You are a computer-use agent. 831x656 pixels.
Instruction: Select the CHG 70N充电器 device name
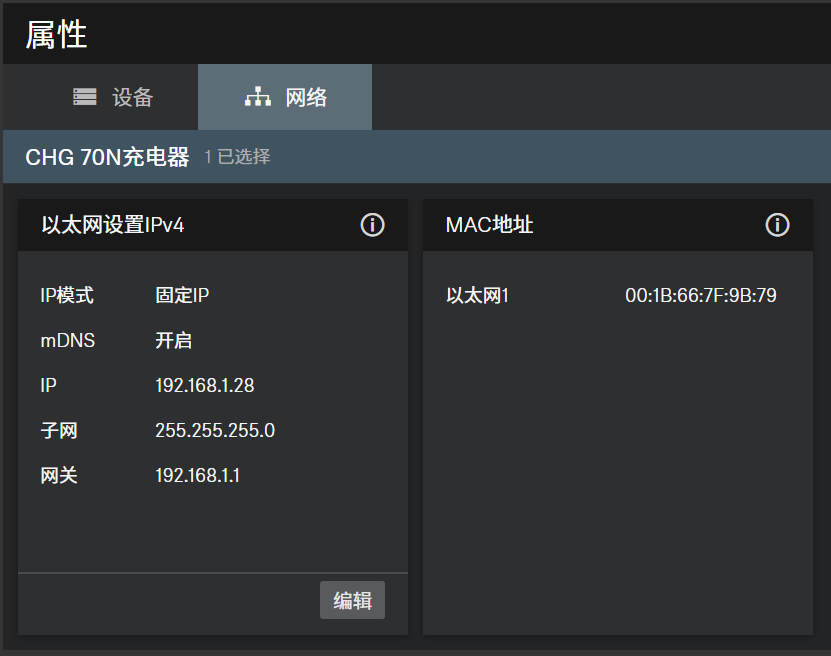coord(107,157)
